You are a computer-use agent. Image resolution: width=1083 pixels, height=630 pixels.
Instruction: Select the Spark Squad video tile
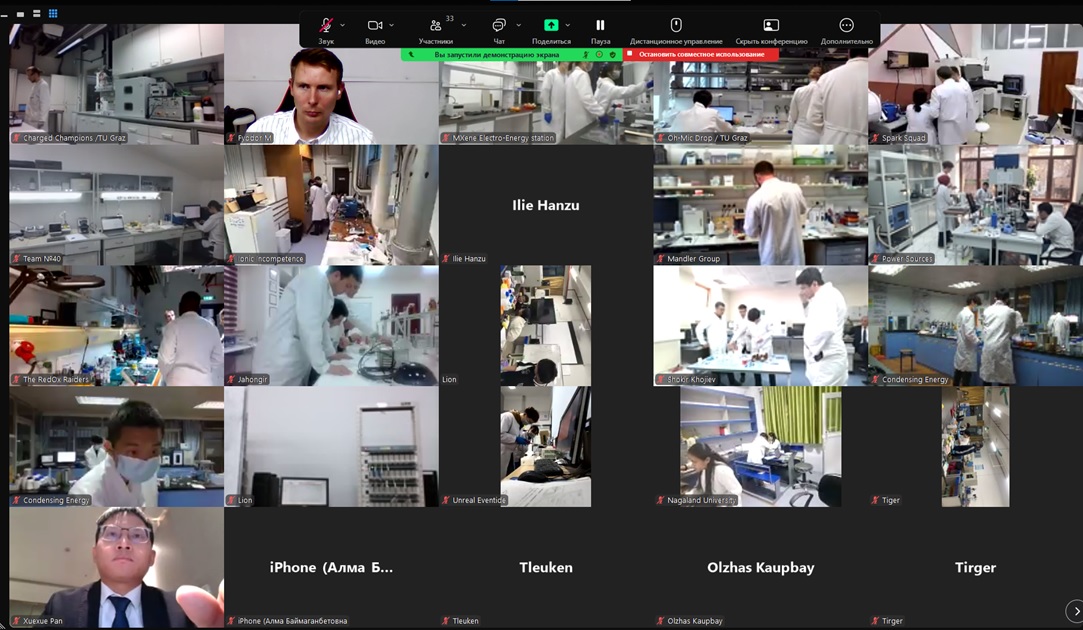[975, 84]
